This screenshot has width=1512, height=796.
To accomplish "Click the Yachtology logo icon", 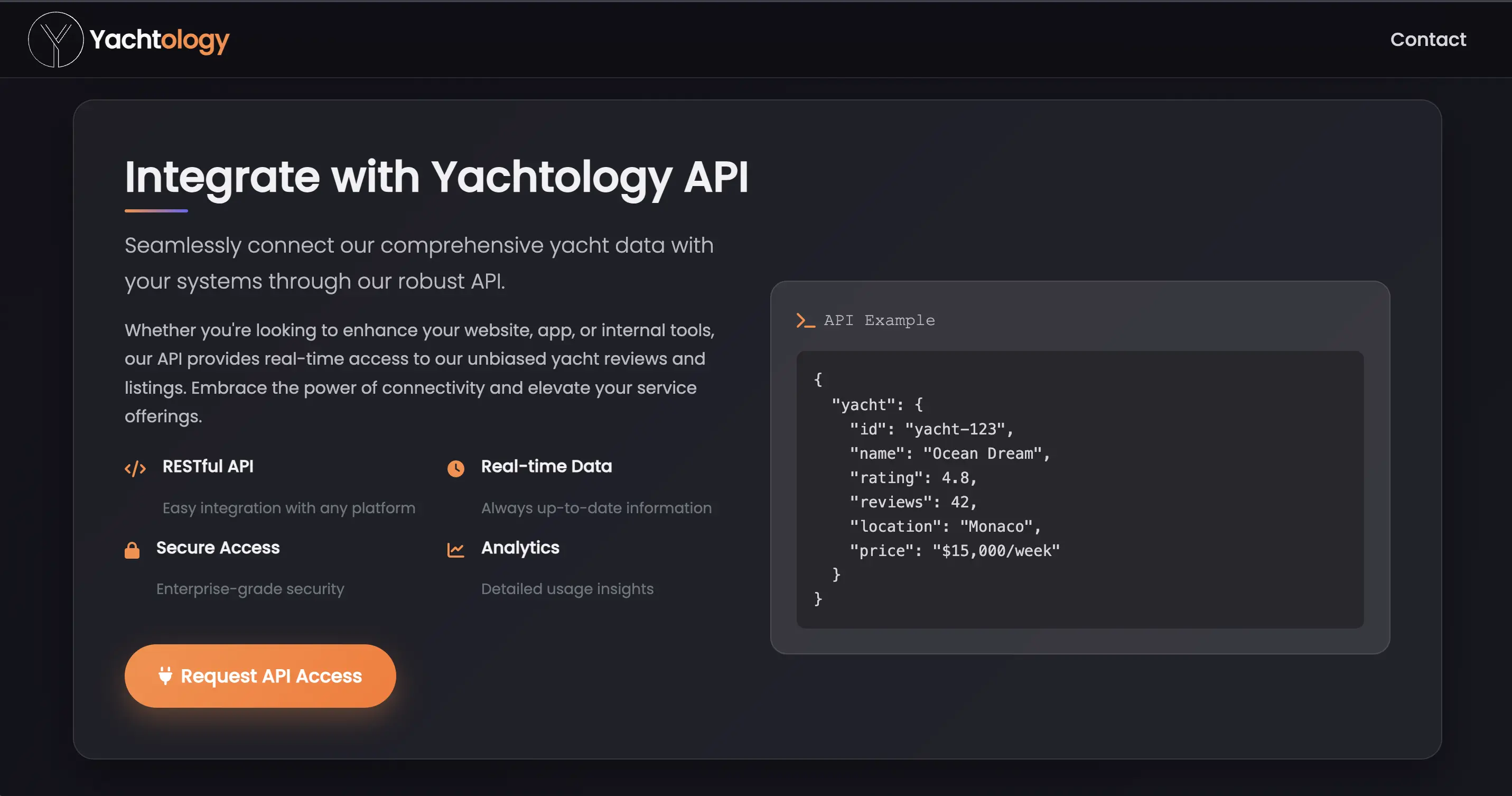I will 56,39.
